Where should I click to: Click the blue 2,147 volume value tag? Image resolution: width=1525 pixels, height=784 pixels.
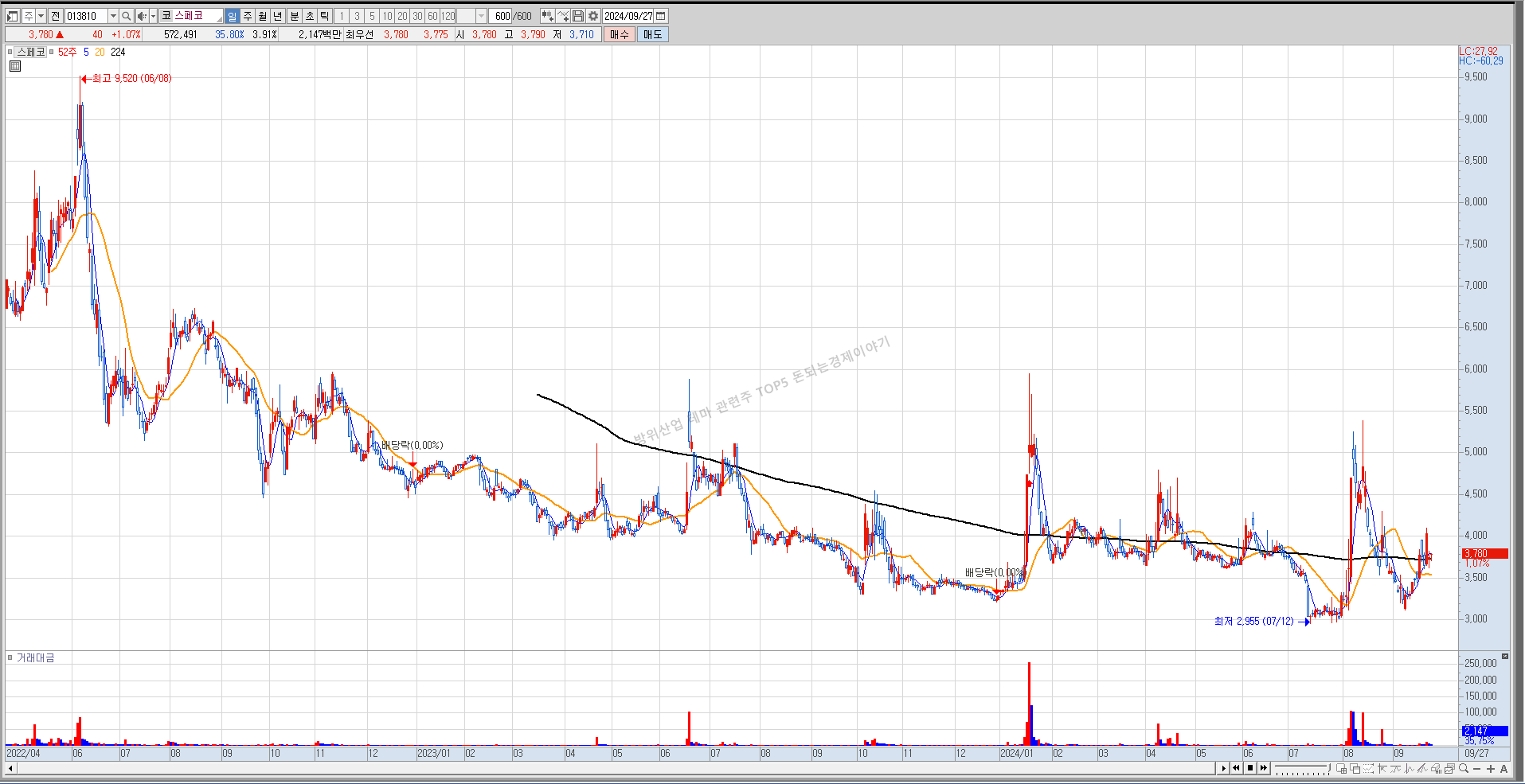(1484, 731)
